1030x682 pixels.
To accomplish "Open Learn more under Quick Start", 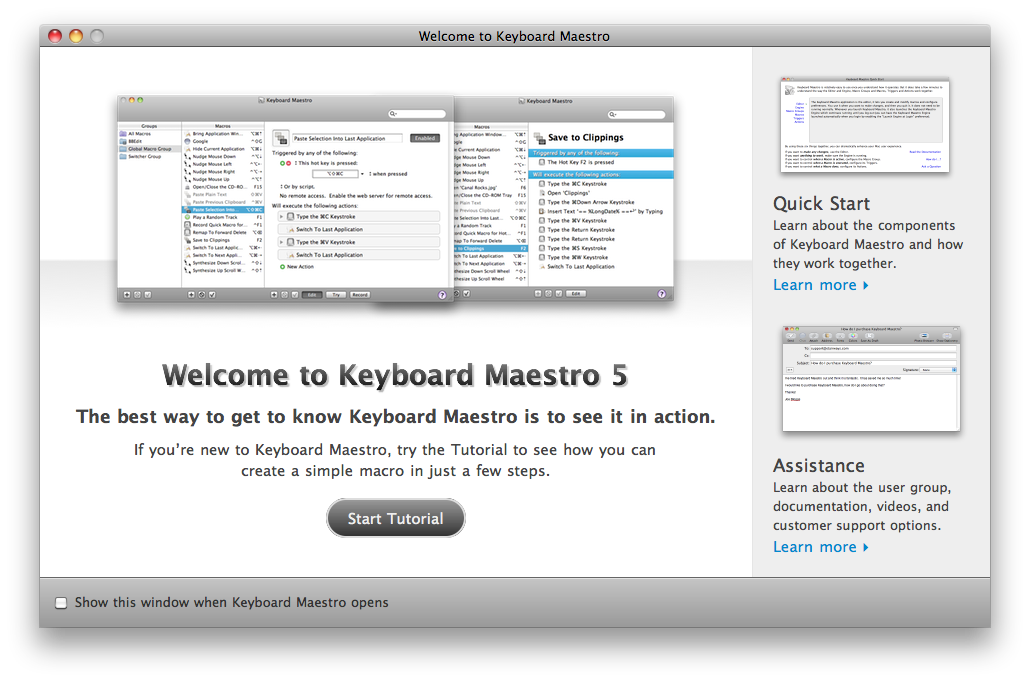I will (x=820, y=285).
